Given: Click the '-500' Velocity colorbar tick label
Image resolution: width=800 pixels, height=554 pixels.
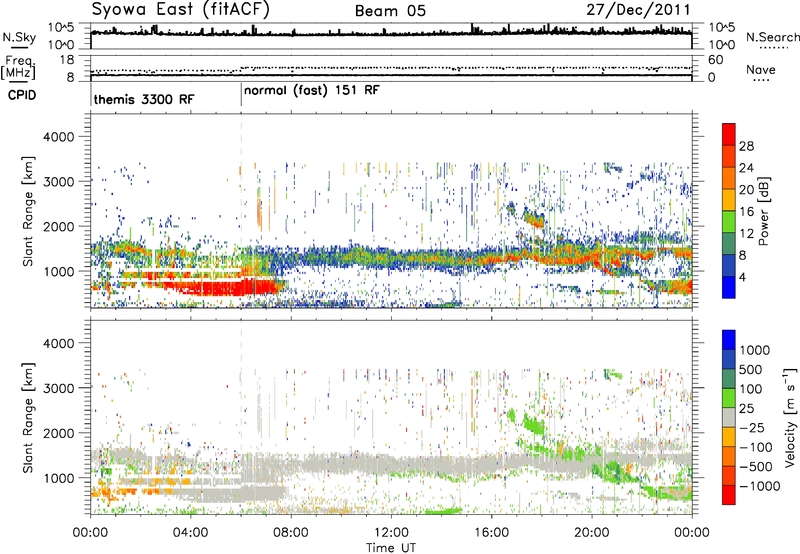Looking at the screenshot, I should click(x=755, y=466).
